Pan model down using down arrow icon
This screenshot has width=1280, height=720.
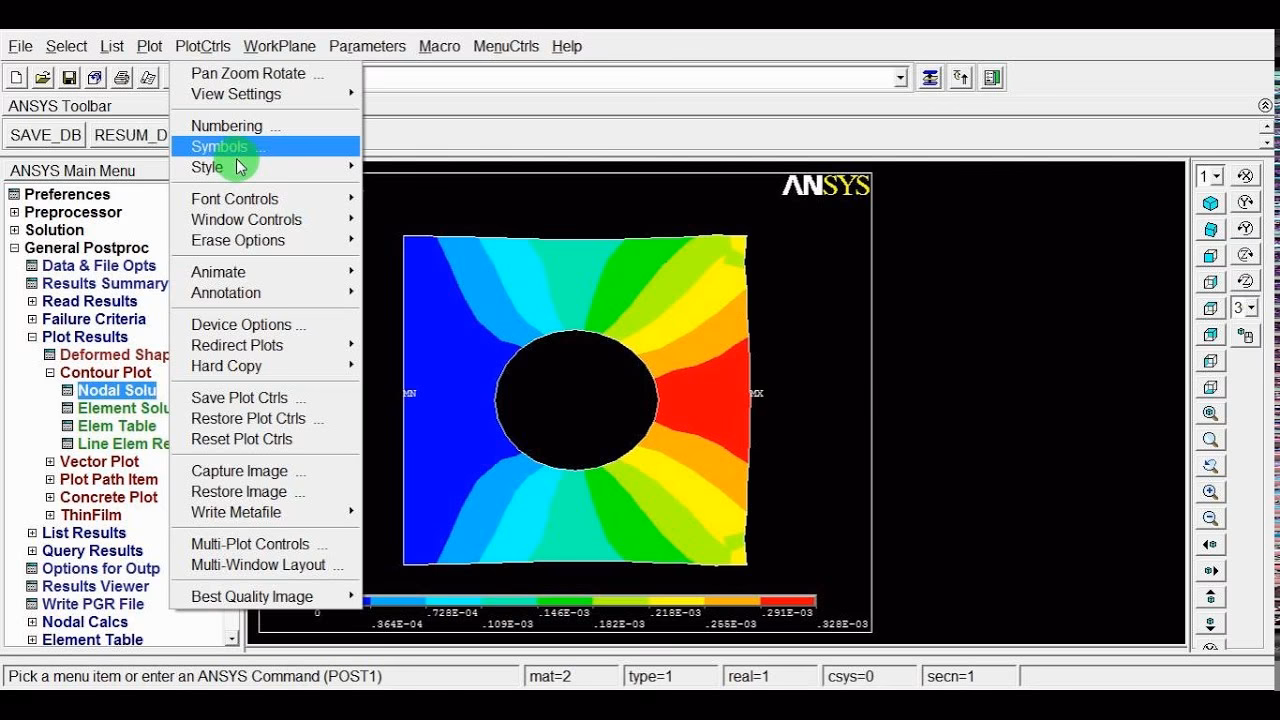pos(1211,623)
